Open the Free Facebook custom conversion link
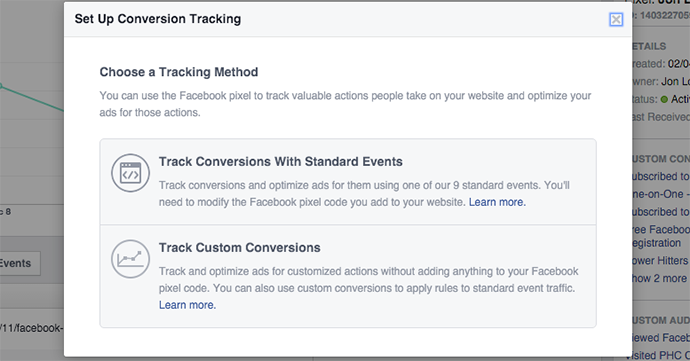 click(x=661, y=229)
